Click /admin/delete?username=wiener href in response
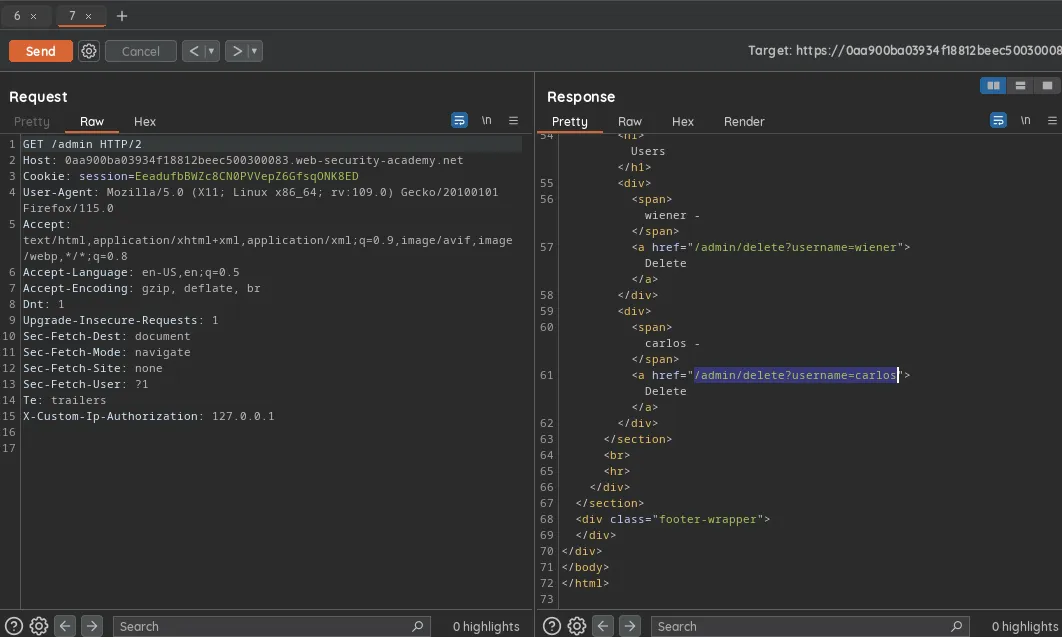This screenshot has width=1062, height=637. coord(796,247)
